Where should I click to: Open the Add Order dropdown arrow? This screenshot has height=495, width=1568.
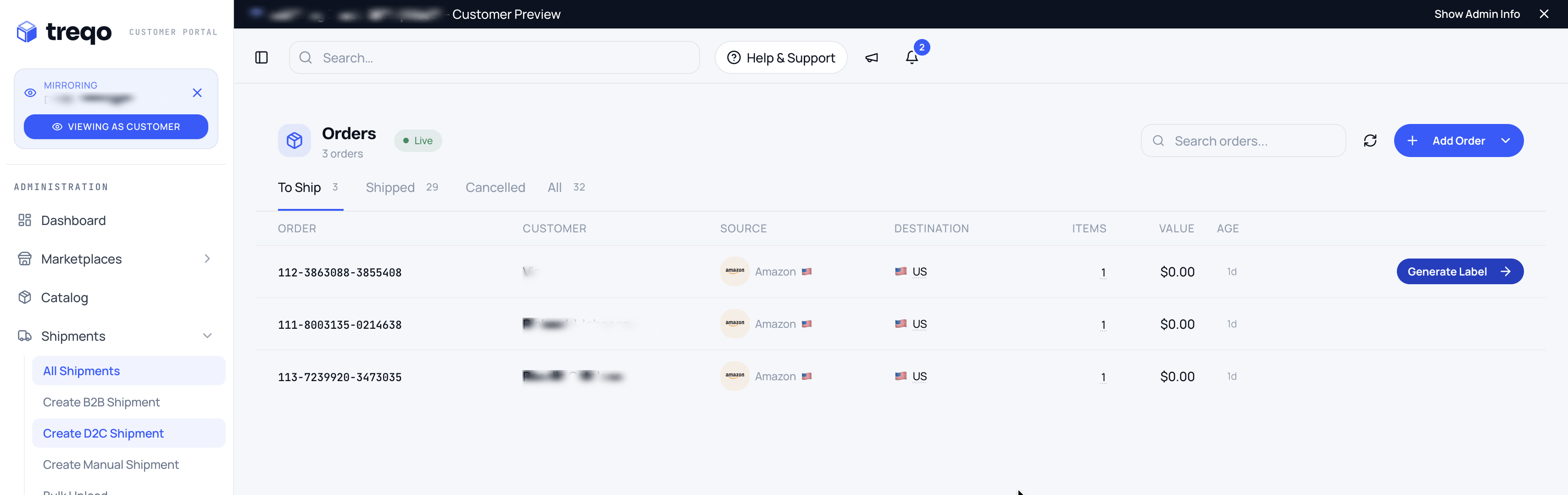(1505, 141)
